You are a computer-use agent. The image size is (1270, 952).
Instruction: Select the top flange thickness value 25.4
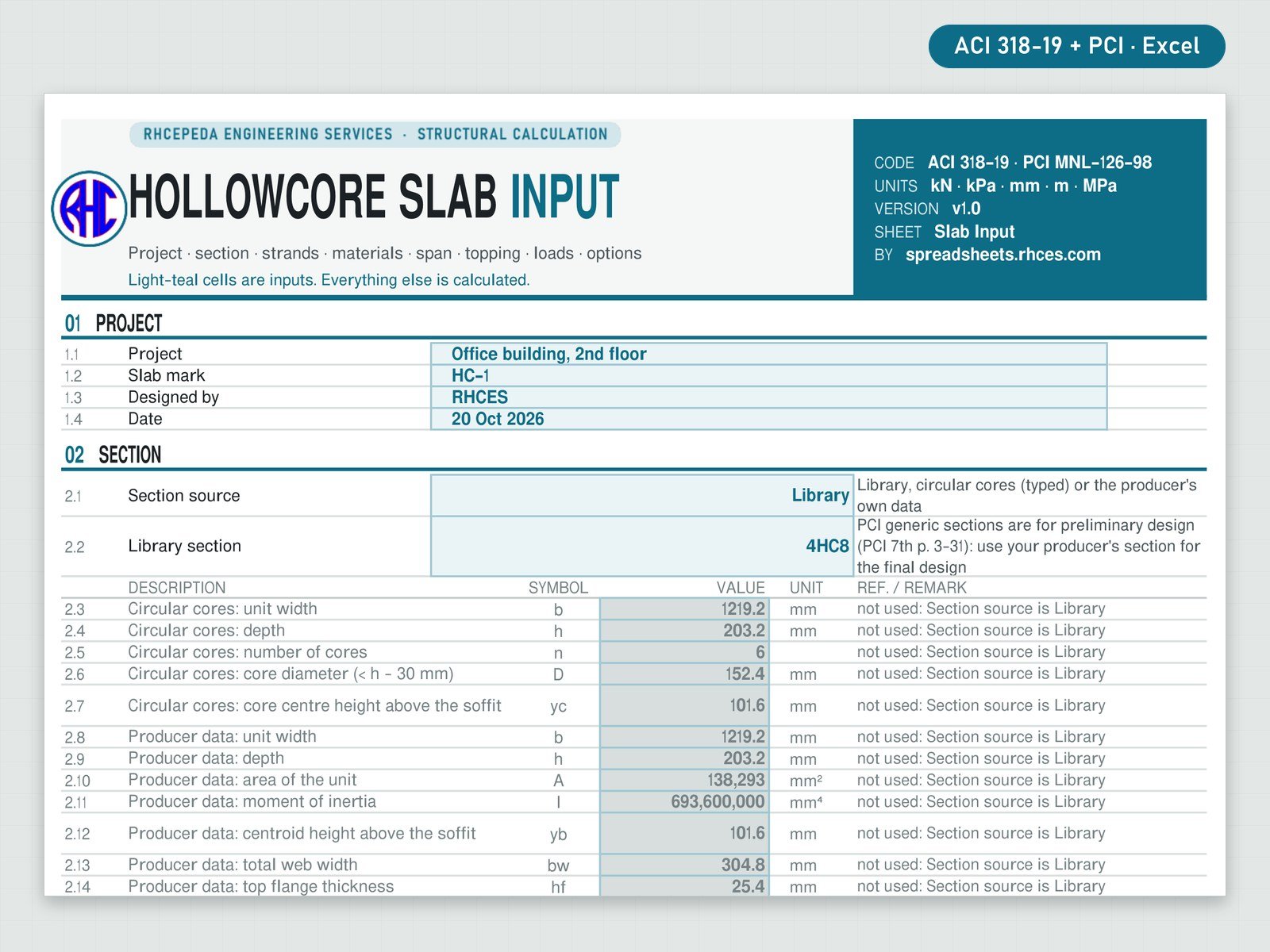pyautogui.click(x=684, y=886)
